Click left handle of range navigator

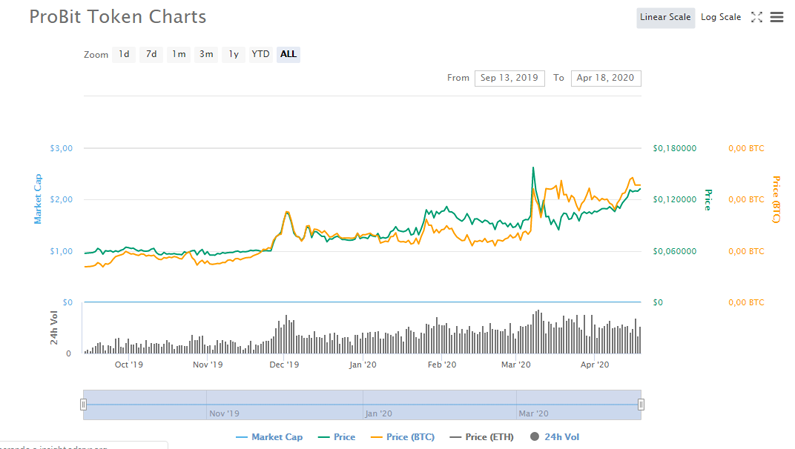(x=83, y=404)
